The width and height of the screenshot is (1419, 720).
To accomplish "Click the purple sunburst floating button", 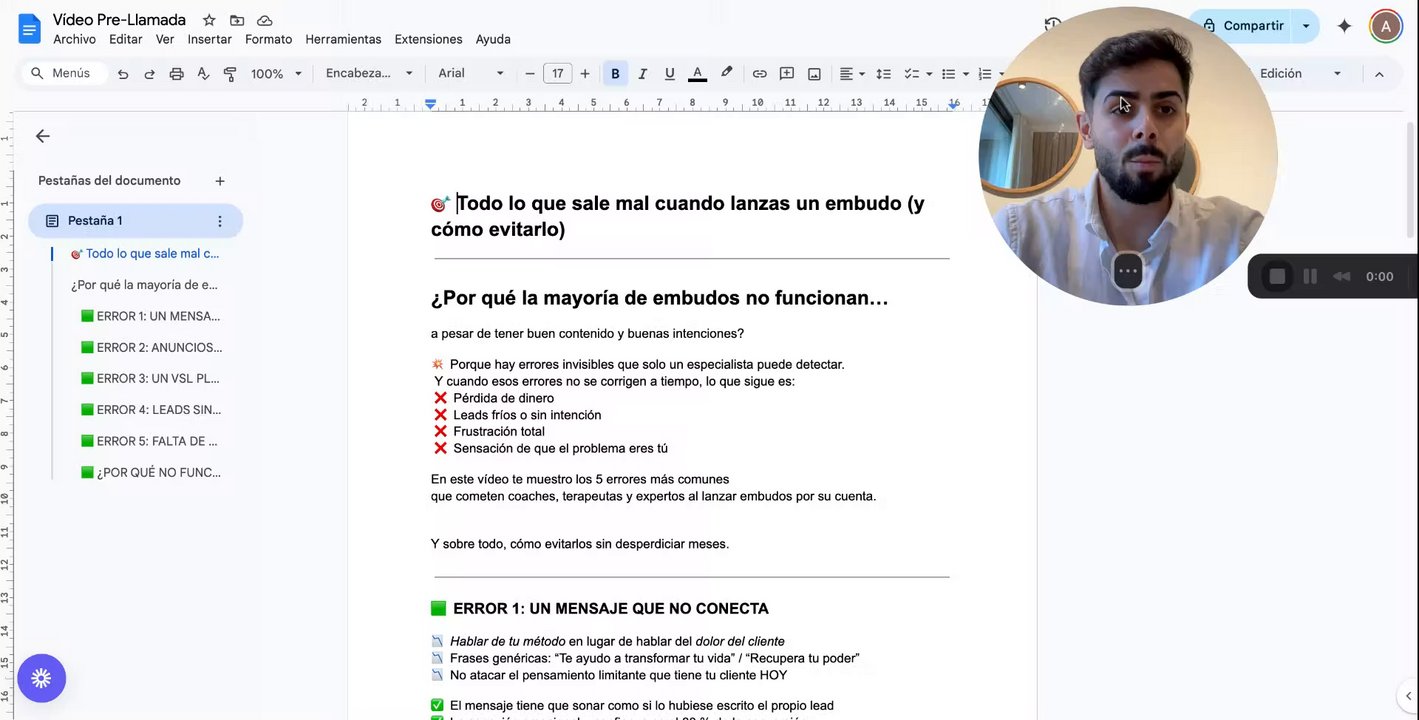I will 41,679.
